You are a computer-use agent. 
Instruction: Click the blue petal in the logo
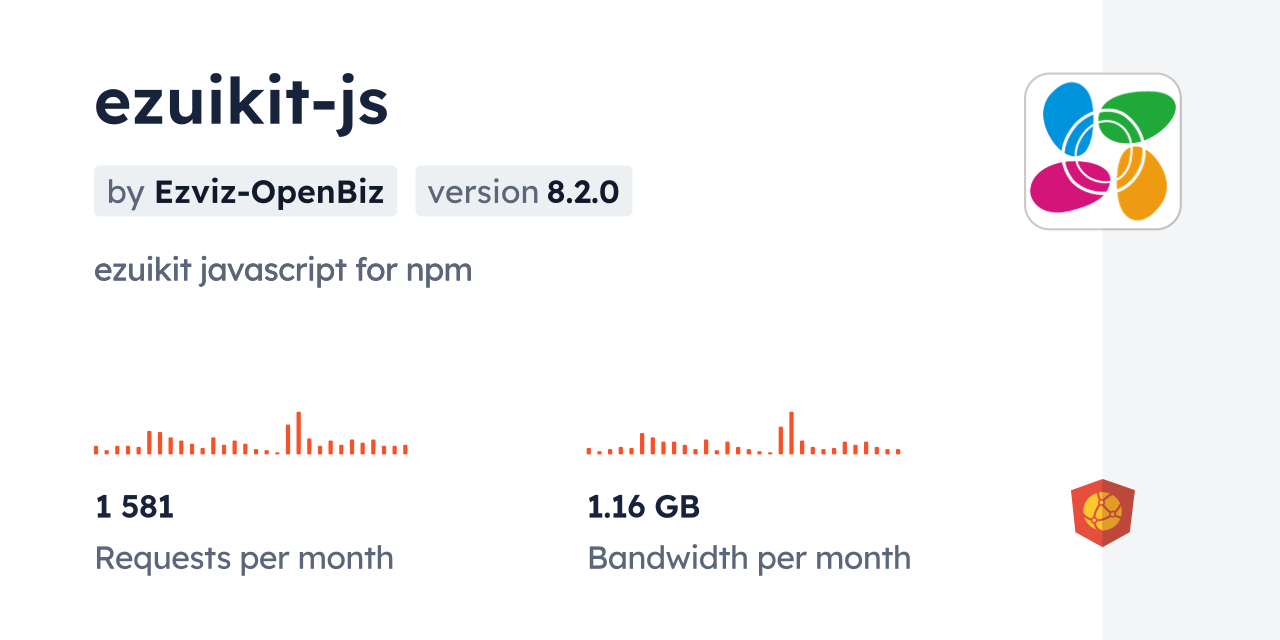[x=1066, y=112]
